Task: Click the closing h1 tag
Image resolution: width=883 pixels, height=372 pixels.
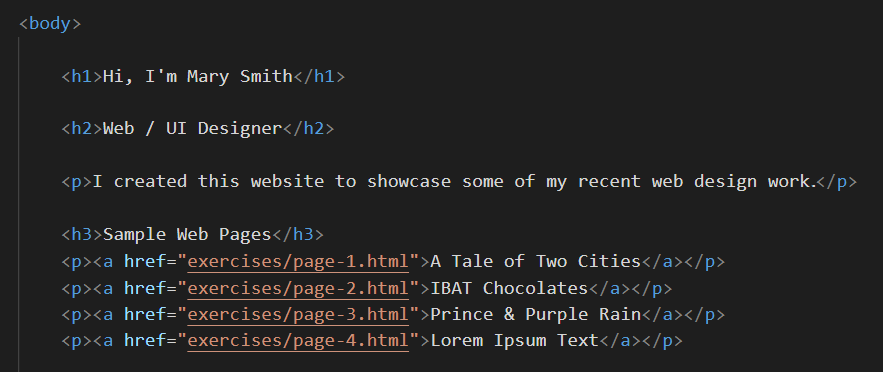Action: coord(319,76)
